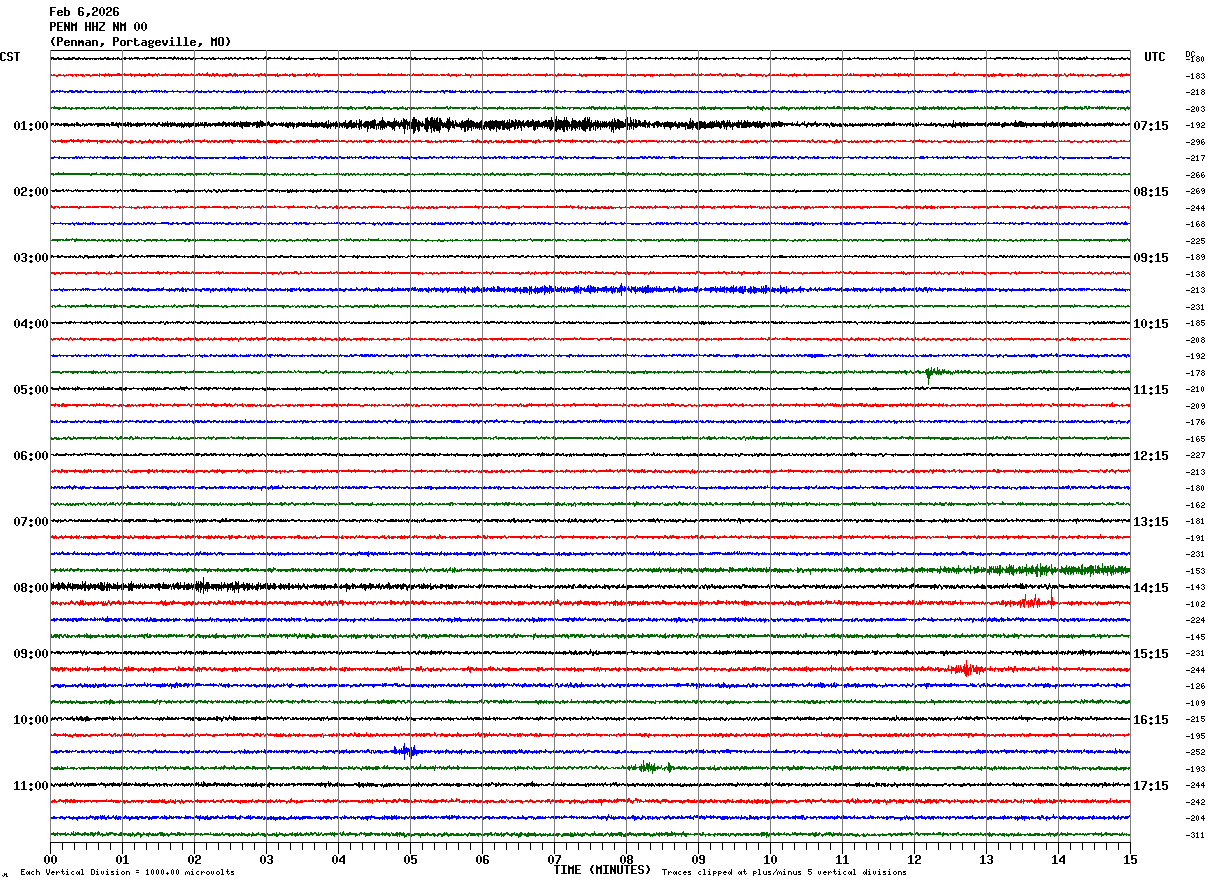
Task: Click the 13:15 UTC time label
Action: tap(1151, 522)
